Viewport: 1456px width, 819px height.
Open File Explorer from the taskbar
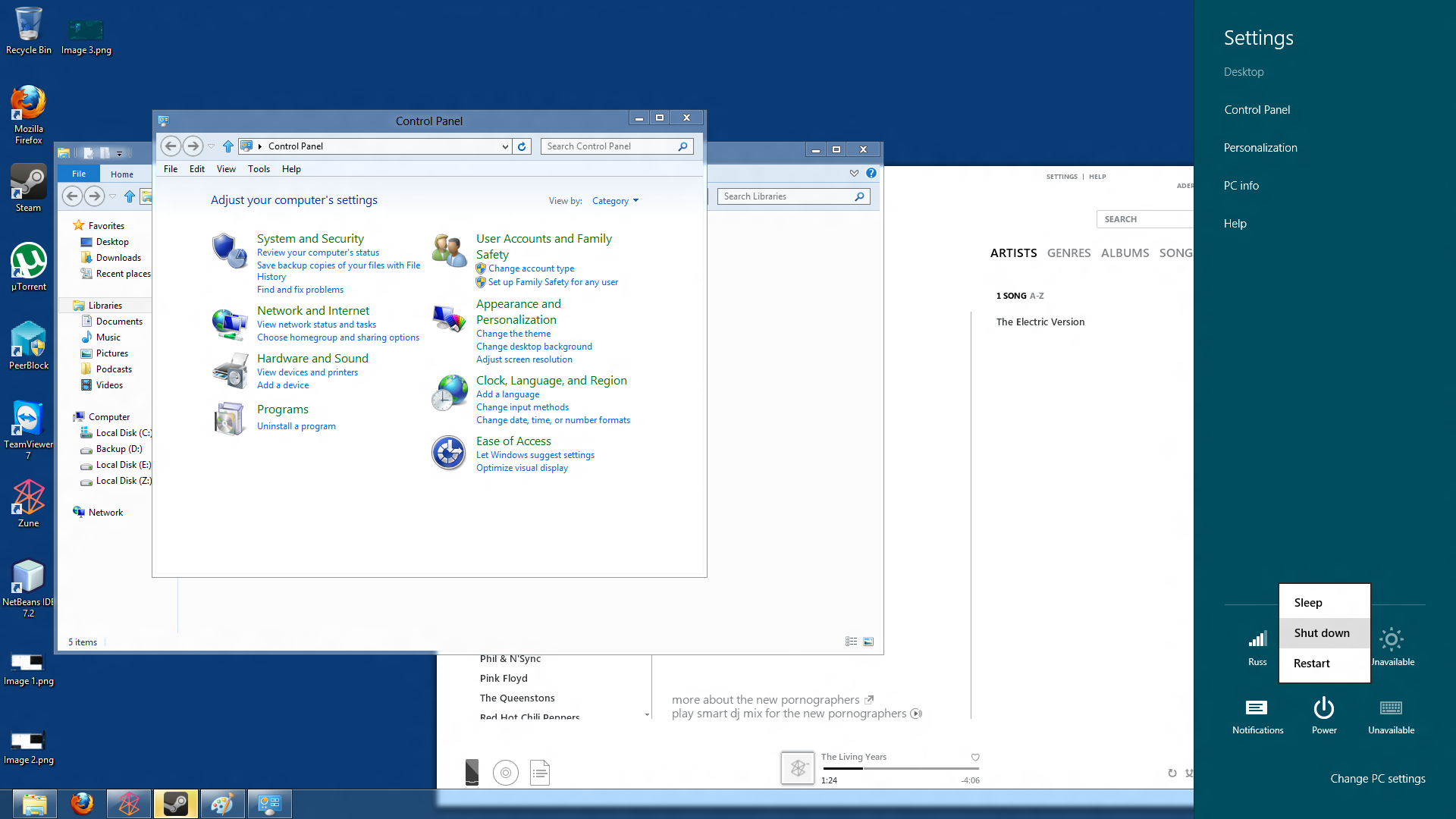click(x=35, y=804)
